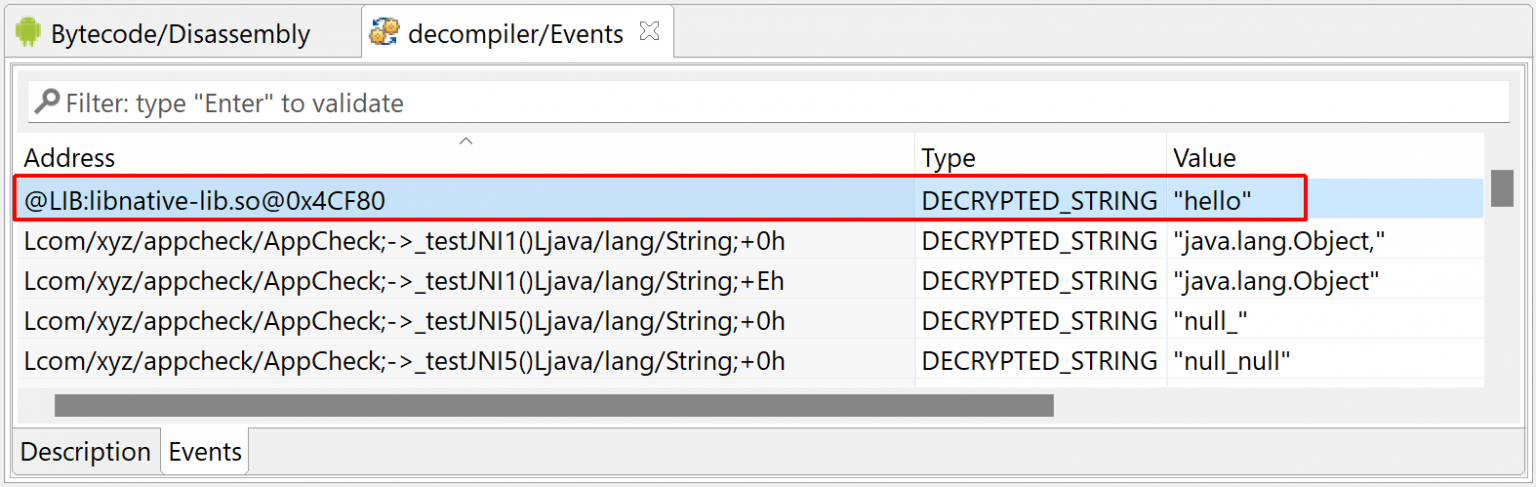Focus the Filter text input field
The width and height of the screenshot is (1536, 487).
click(x=780, y=103)
